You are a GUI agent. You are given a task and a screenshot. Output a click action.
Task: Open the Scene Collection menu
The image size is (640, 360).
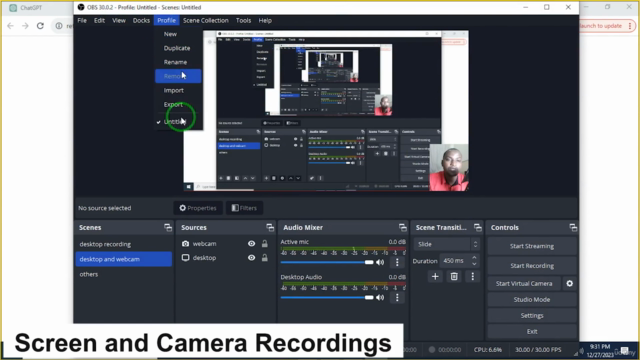pos(206,20)
